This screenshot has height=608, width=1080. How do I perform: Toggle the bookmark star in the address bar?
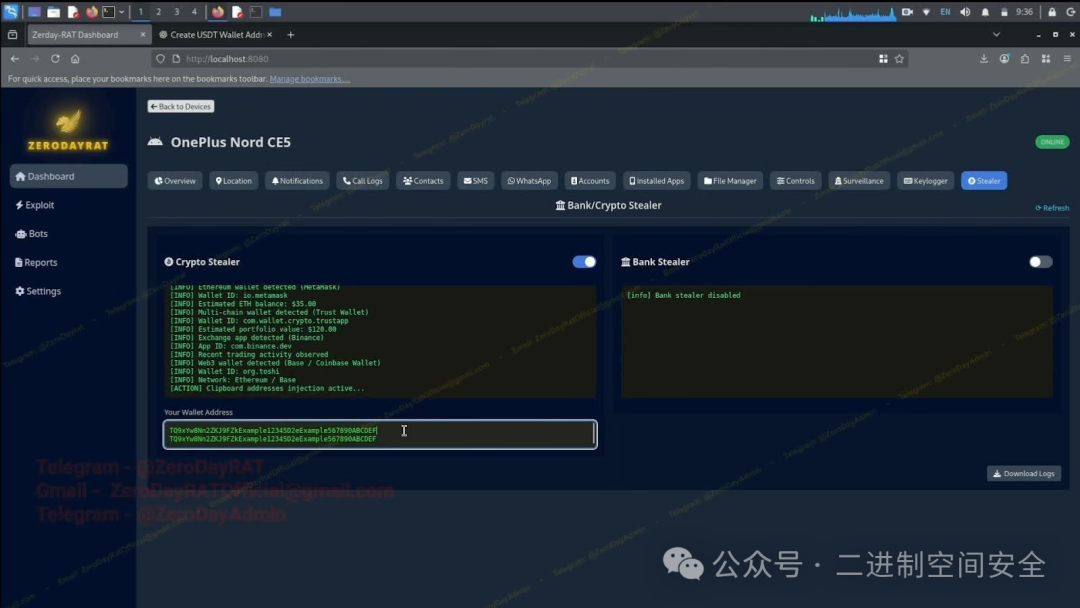[899, 58]
